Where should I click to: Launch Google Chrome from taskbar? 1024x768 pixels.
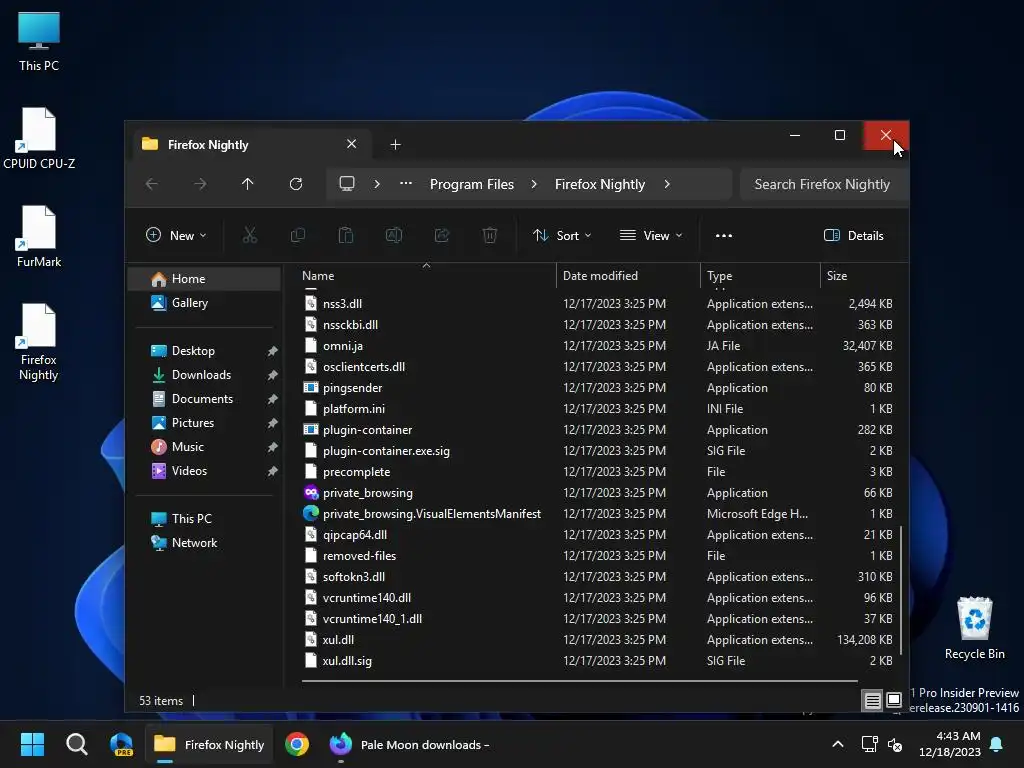tap(296, 744)
